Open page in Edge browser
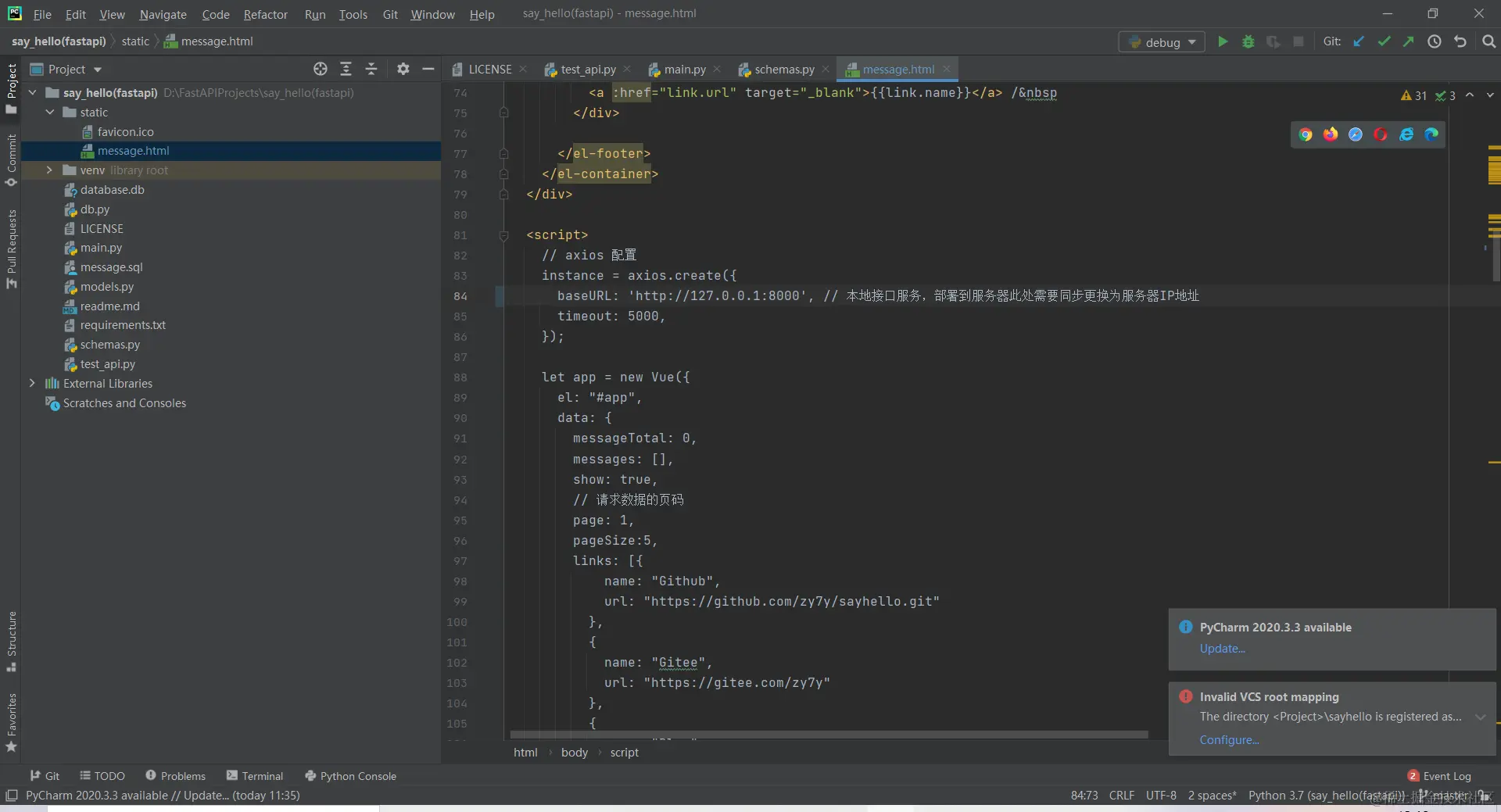The width and height of the screenshot is (1501, 812). [1431, 134]
